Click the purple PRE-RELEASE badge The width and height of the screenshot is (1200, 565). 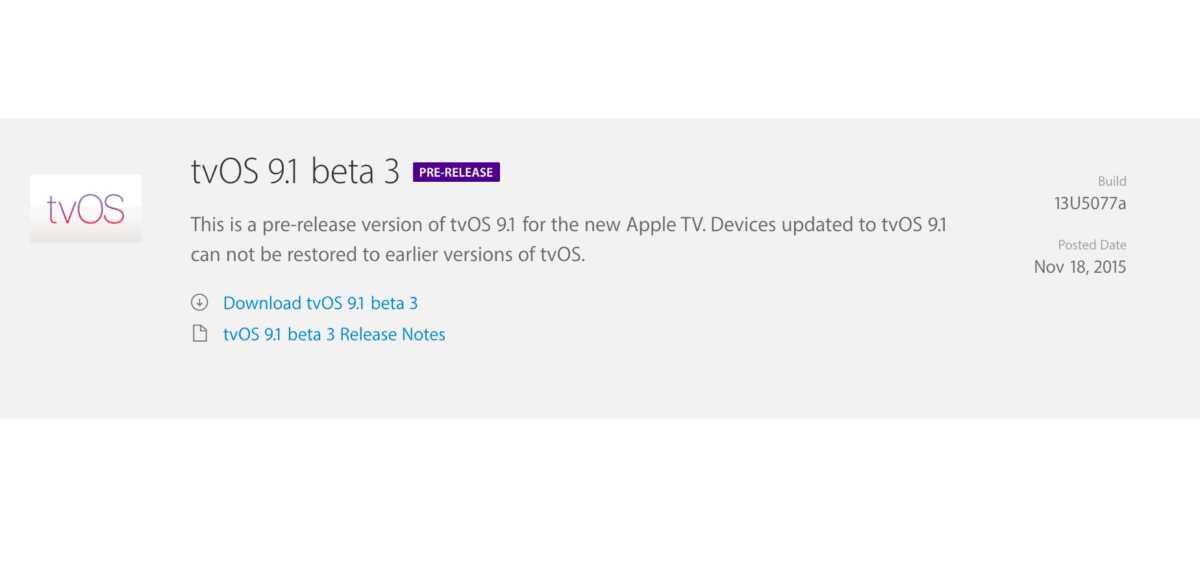(456, 172)
